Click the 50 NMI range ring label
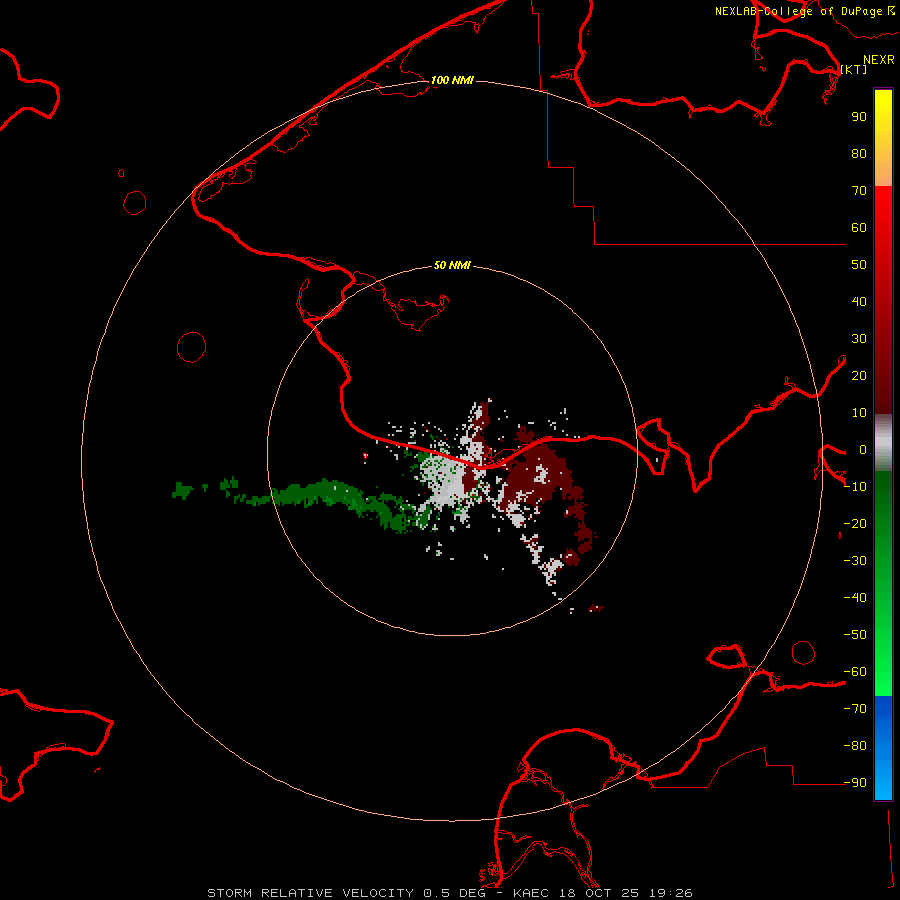The height and width of the screenshot is (900, 900). pyautogui.click(x=452, y=265)
